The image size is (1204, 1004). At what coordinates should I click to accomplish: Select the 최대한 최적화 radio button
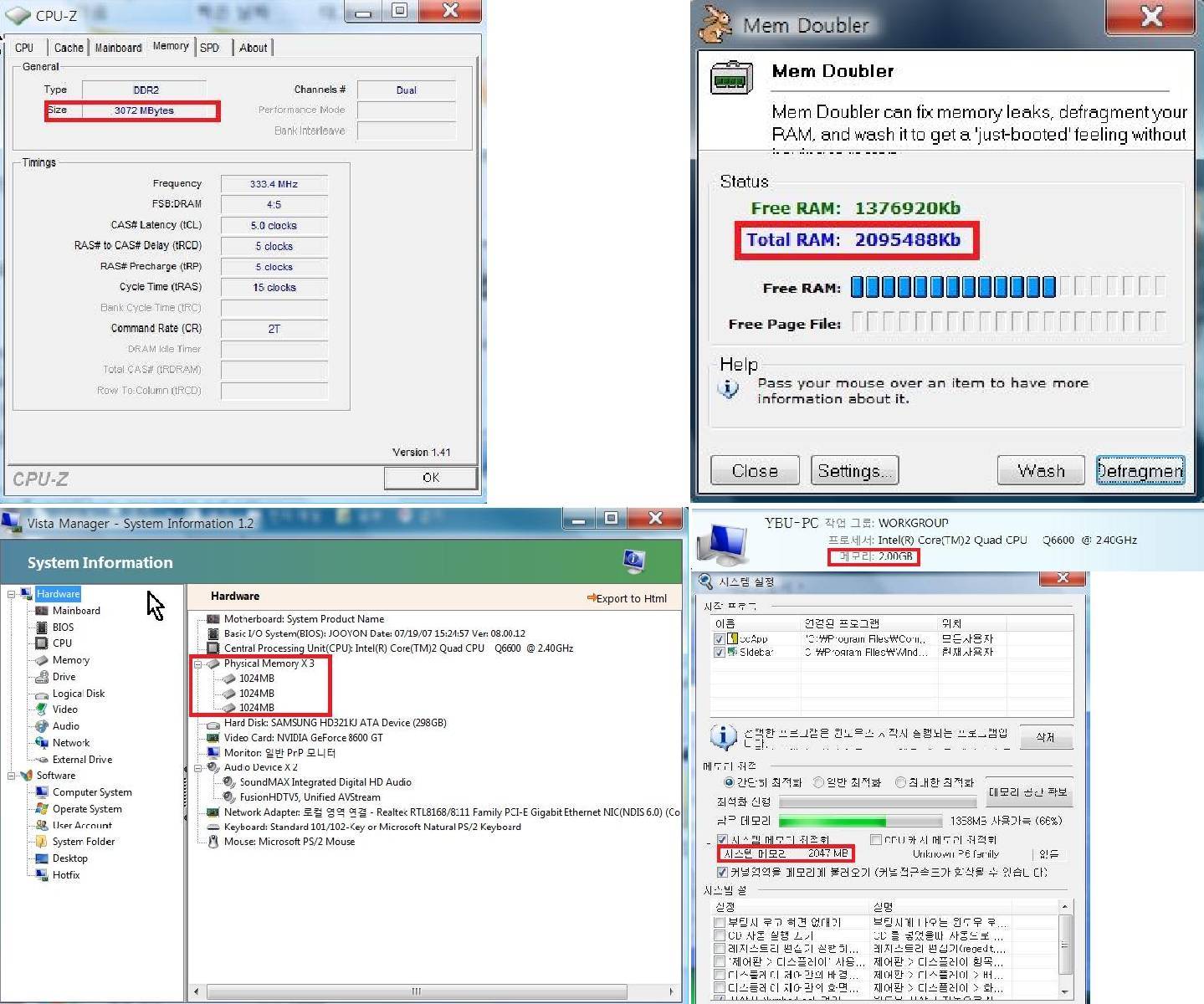click(x=901, y=782)
